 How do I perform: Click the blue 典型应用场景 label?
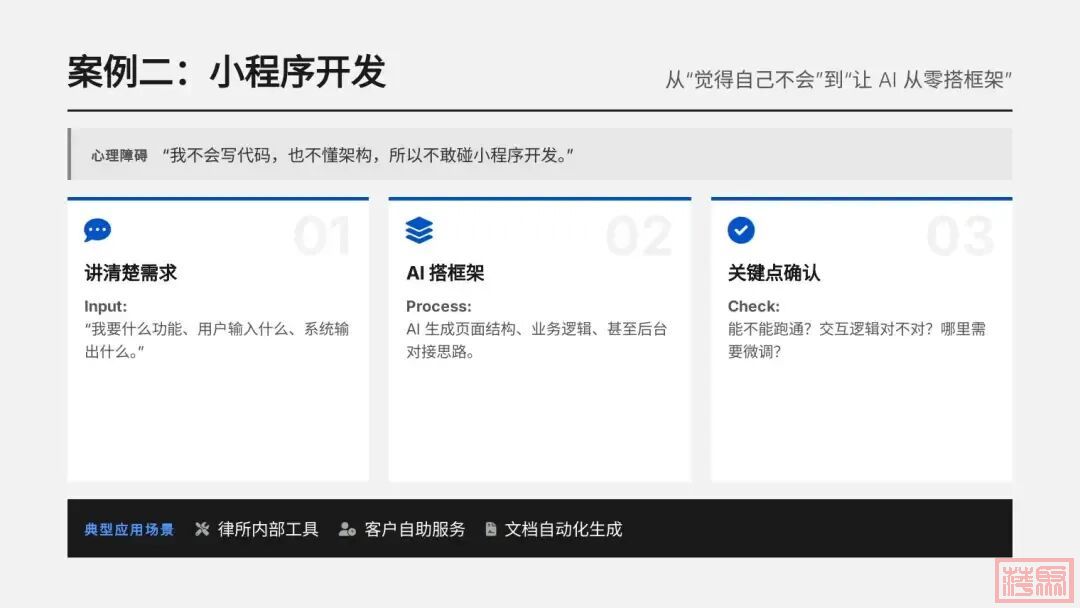129,529
